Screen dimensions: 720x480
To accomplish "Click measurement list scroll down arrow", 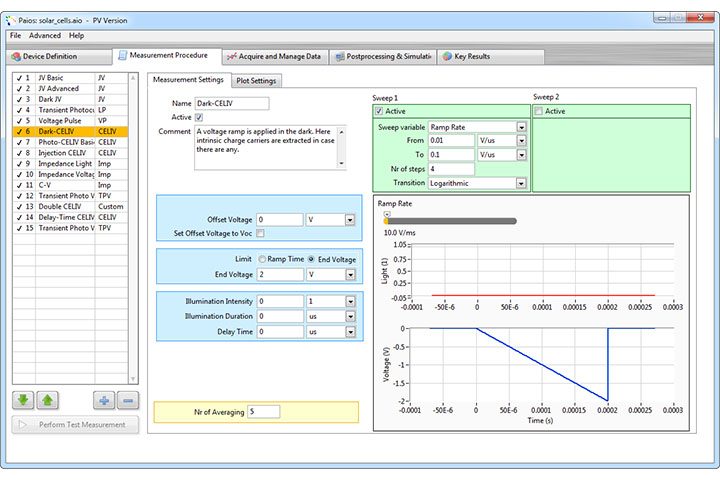I will click(133, 379).
